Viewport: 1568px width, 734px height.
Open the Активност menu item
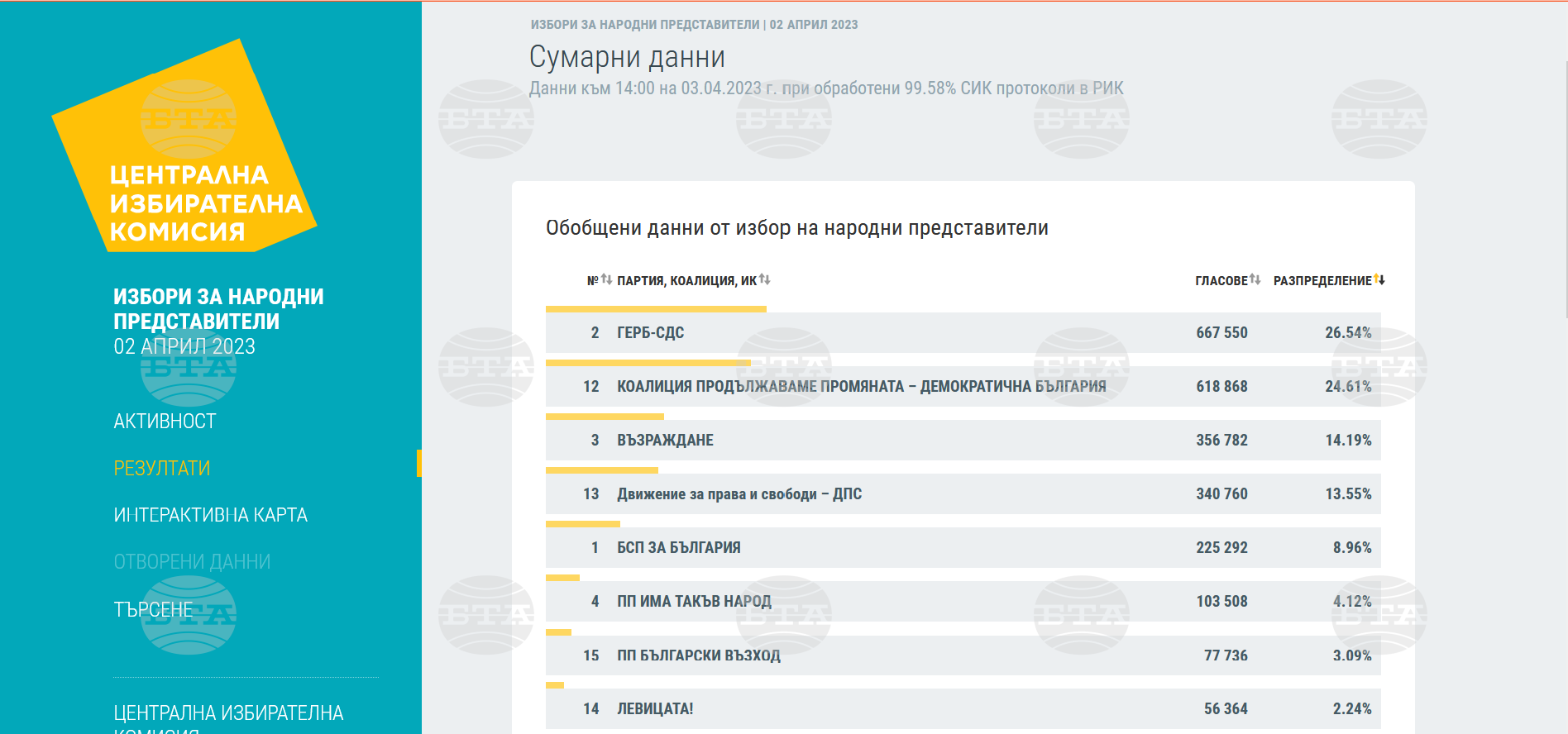coord(165,422)
